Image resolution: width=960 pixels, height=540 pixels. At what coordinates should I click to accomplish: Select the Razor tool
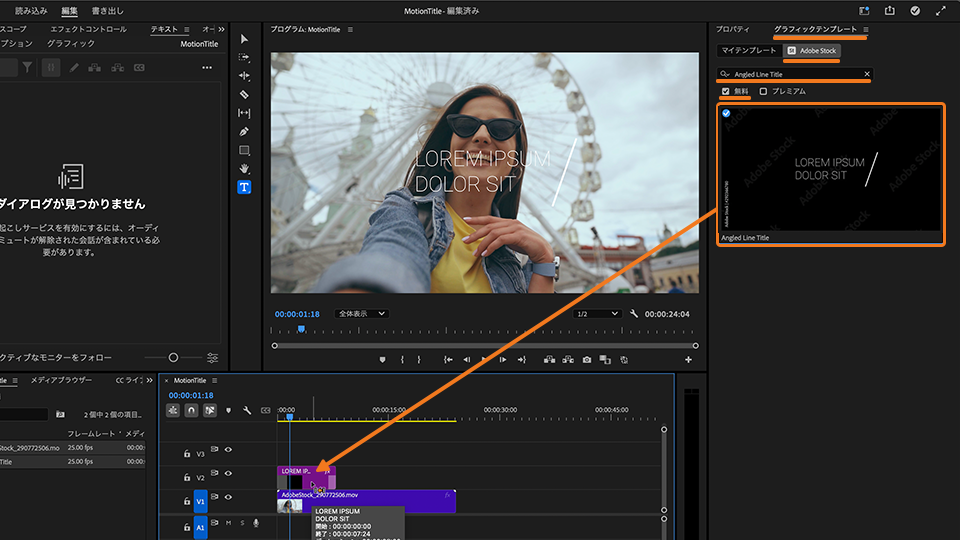244,94
